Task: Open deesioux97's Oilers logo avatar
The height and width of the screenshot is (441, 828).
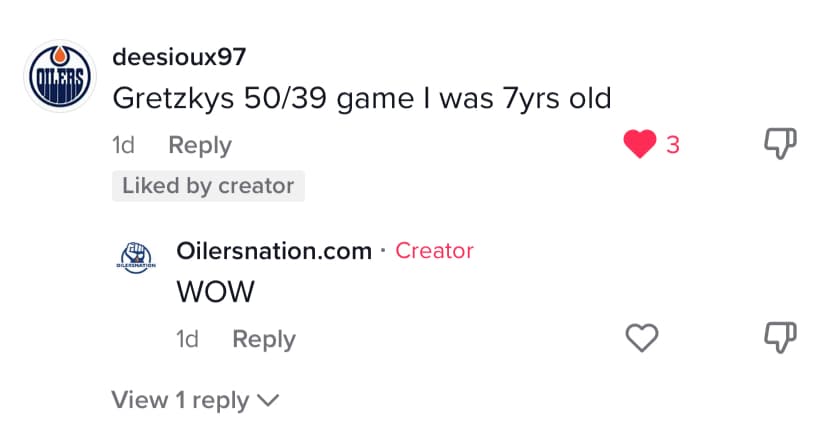Action: pyautogui.click(x=59, y=77)
